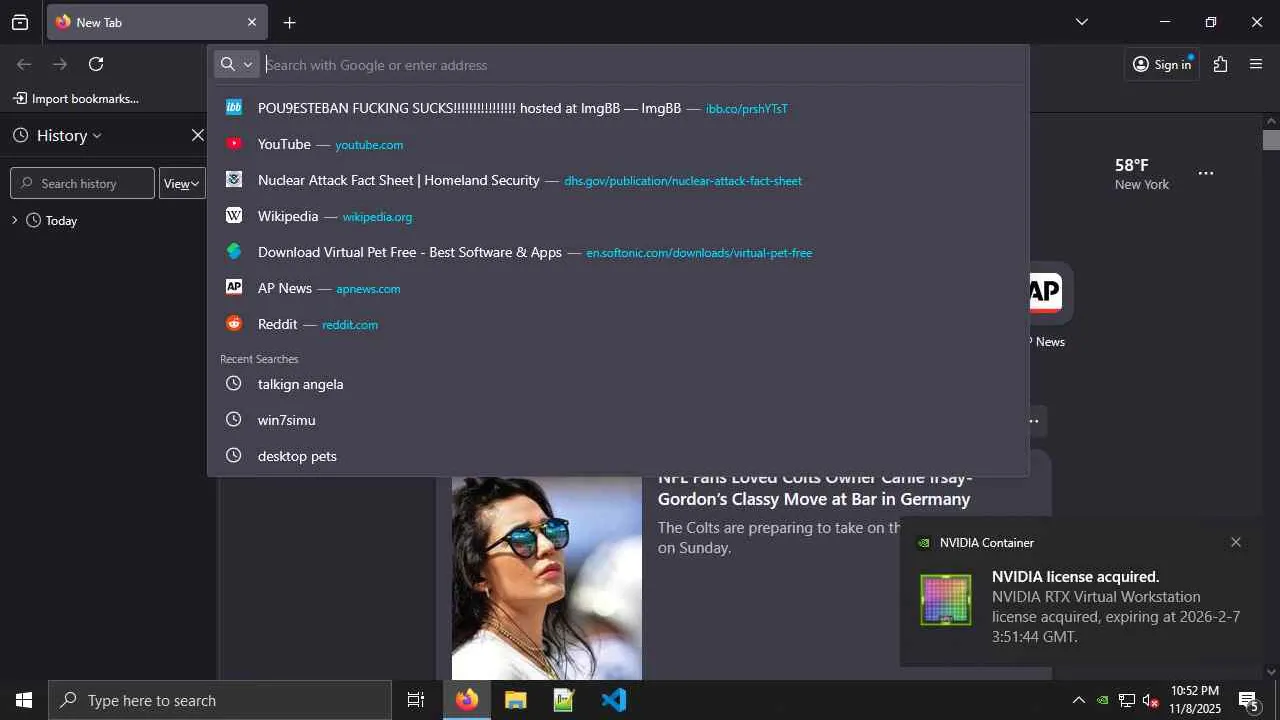This screenshot has width=1280, height=720.
Task: Go forward one page
Action: [60, 64]
